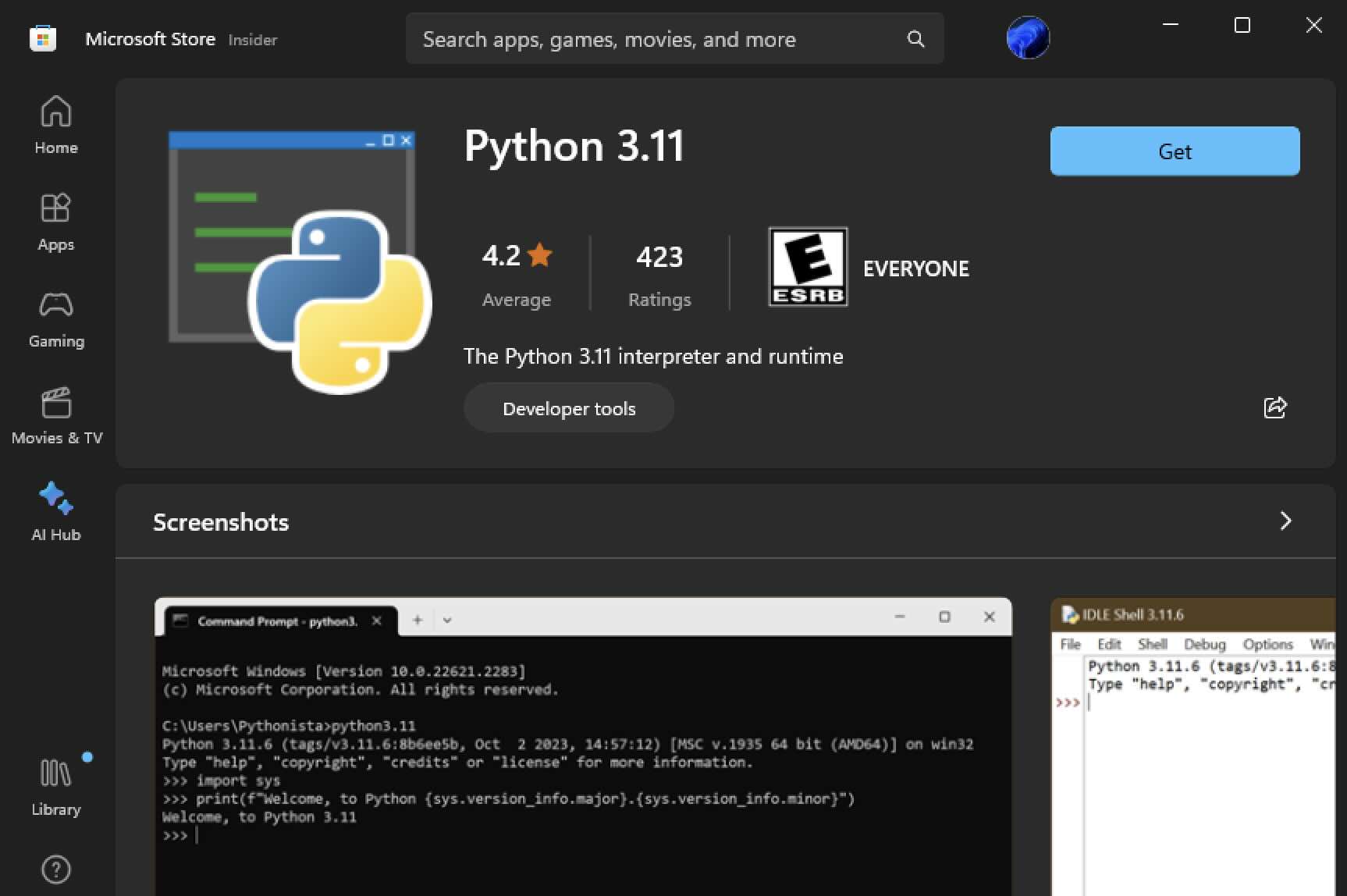Click the Python 3.11 app logo
Image resolution: width=1347 pixels, height=896 pixels.
tap(300, 262)
